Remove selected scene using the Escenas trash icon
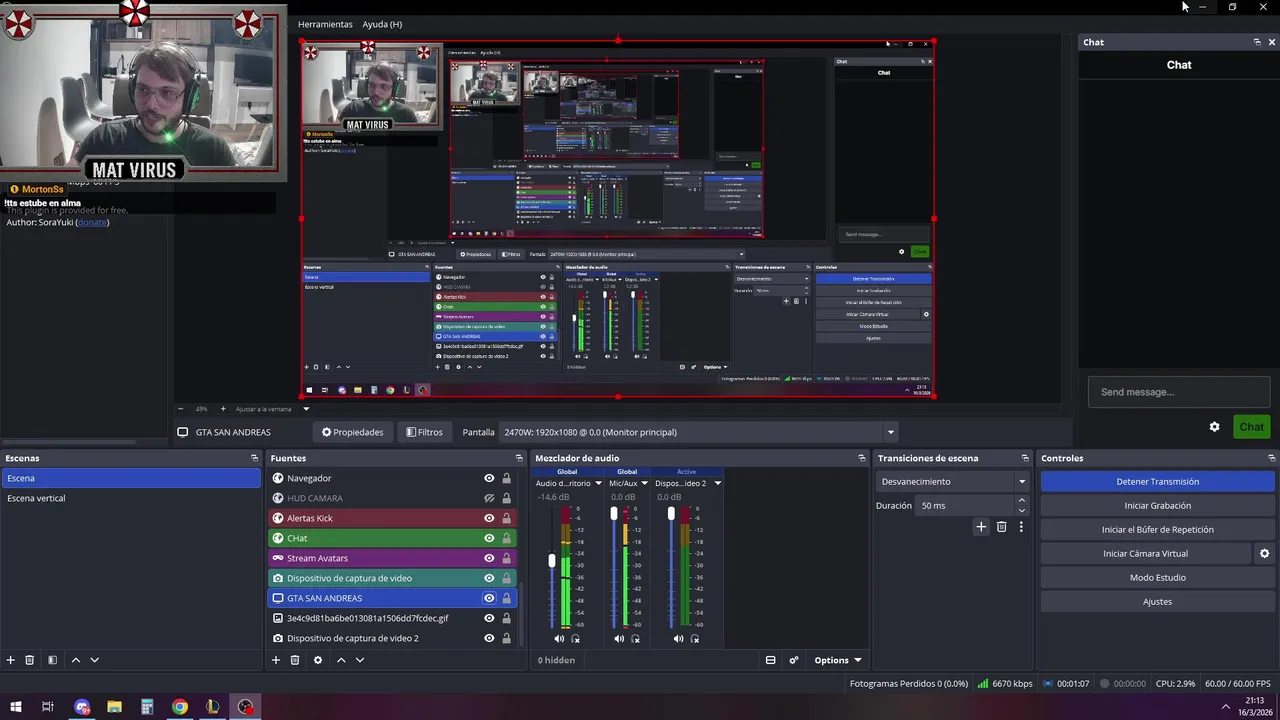This screenshot has height=720, width=1280. [x=30, y=660]
